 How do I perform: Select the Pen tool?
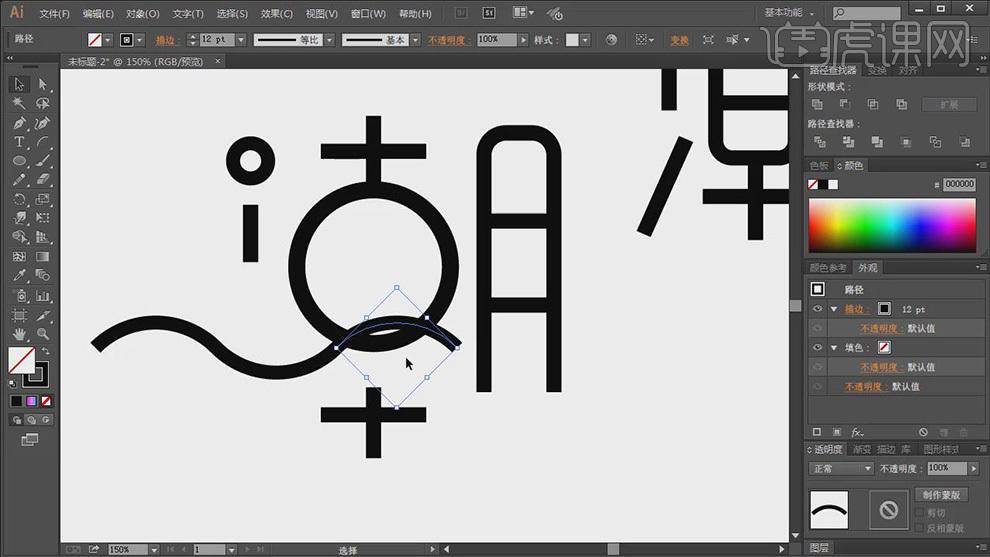coord(20,123)
